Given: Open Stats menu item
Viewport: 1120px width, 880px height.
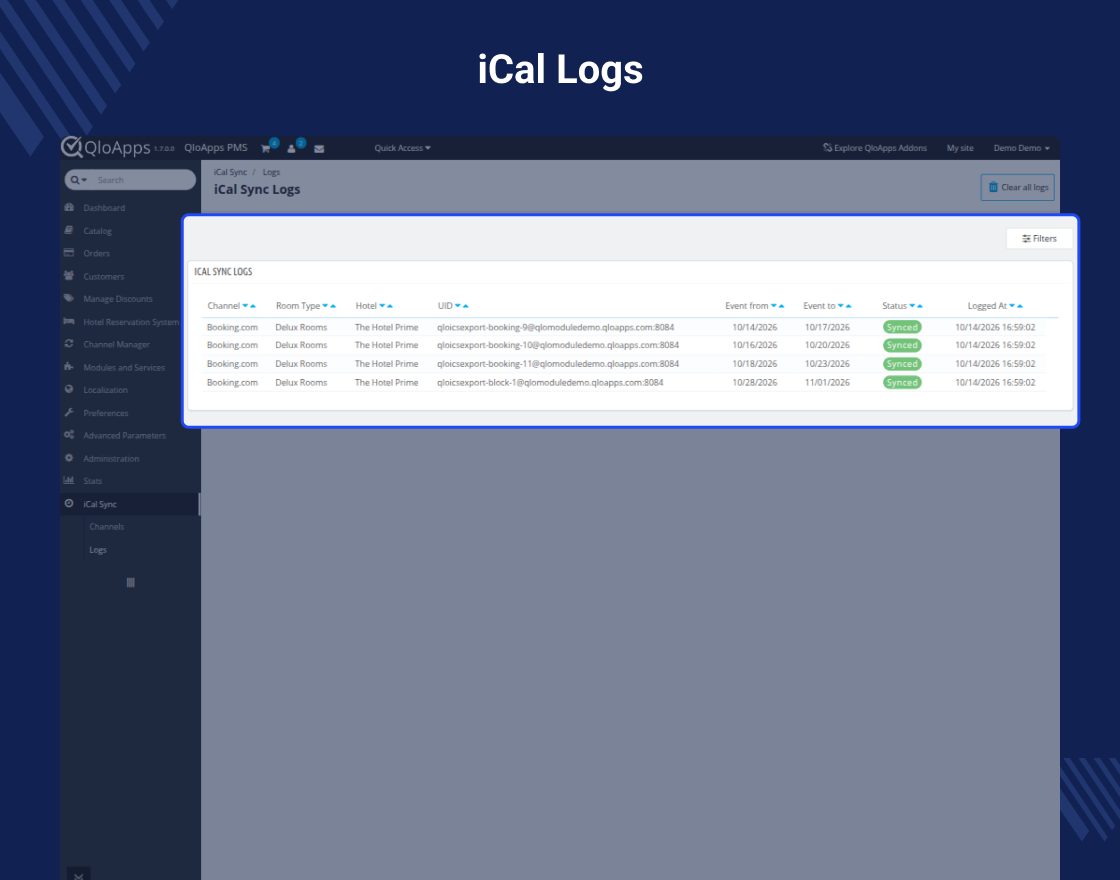Looking at the screenshot, I should point(92,481).
